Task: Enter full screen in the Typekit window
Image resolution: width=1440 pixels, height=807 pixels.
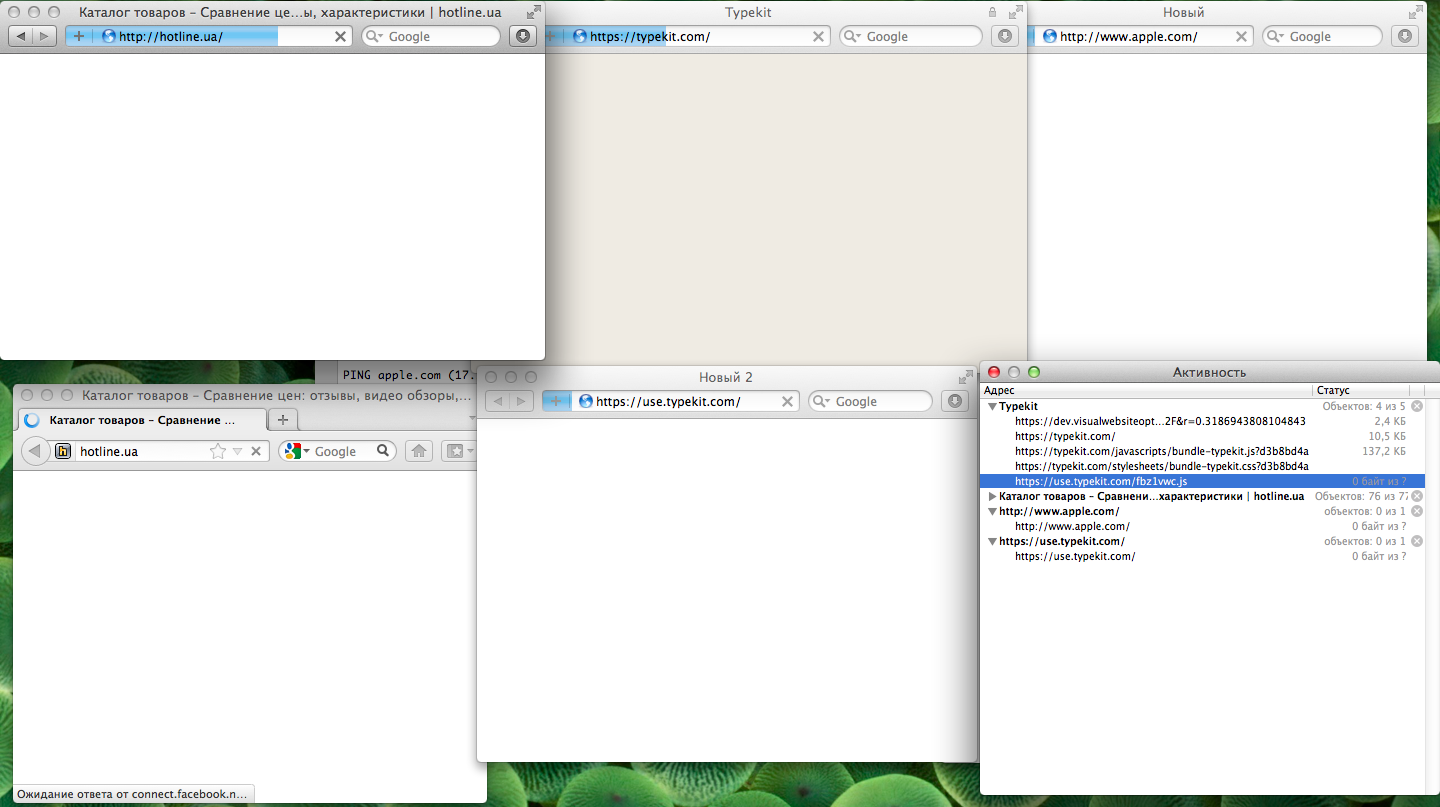Action: [x=1016, y=13]
